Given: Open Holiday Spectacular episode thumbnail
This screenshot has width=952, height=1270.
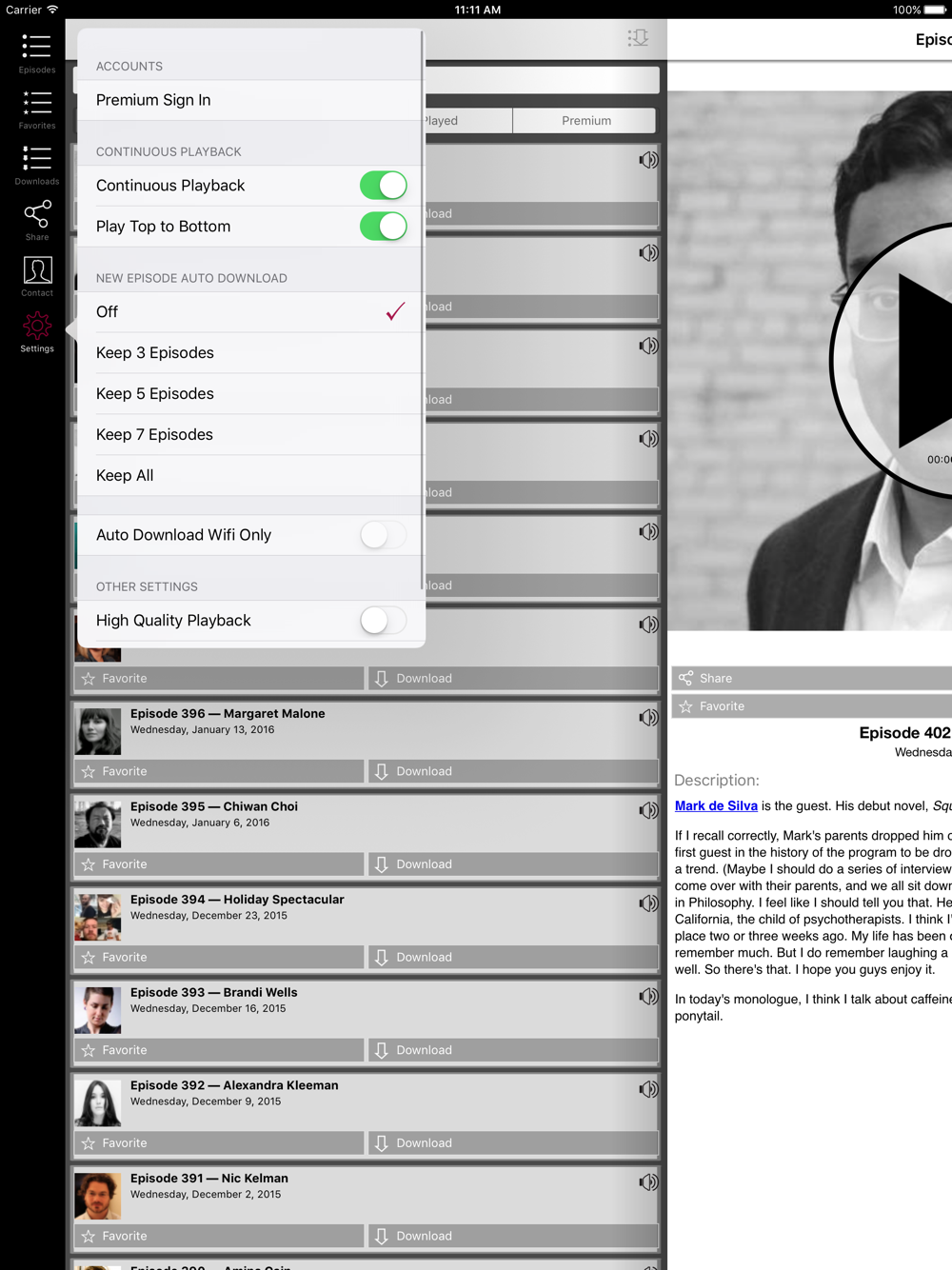Looking at the screenshot, I should click(x=98, y=917).
